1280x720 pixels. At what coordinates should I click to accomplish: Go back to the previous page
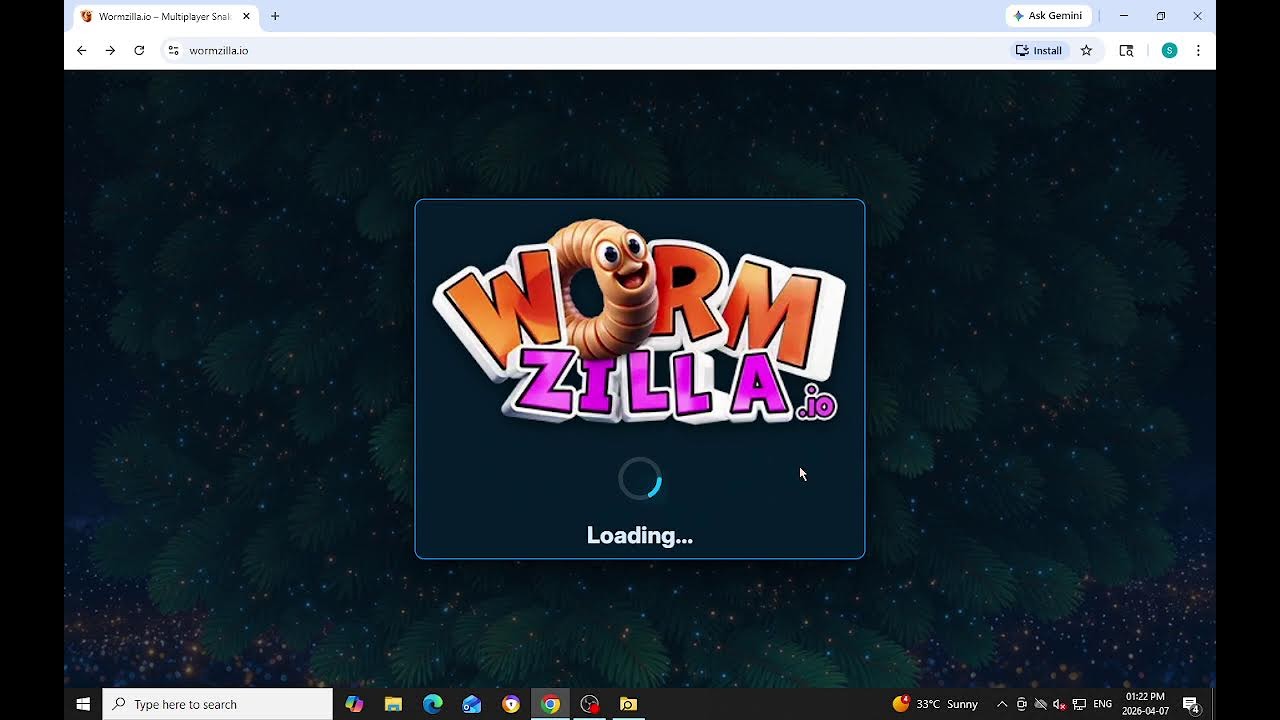(82, 50)
